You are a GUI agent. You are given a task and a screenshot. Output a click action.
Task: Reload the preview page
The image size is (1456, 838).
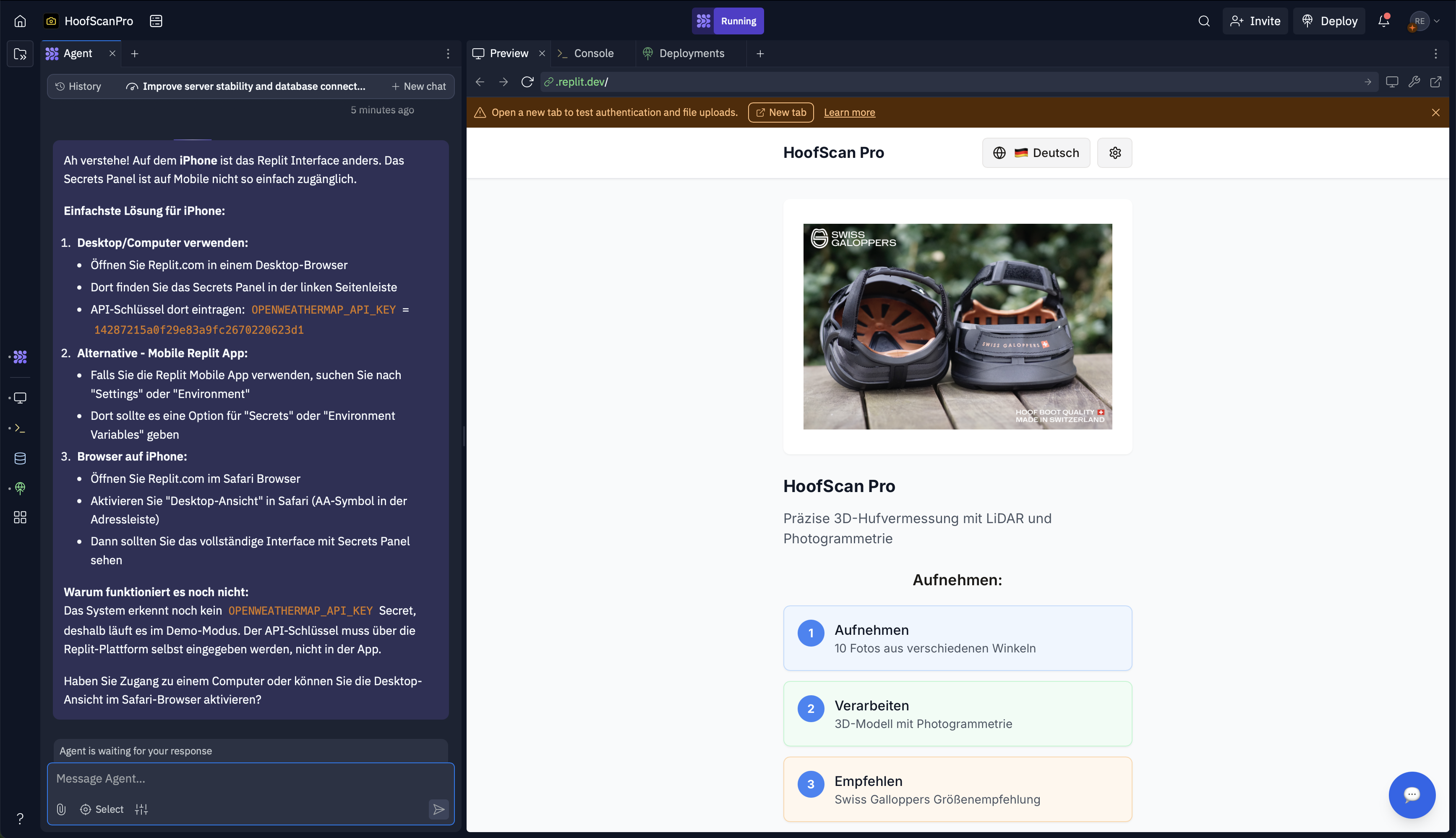click(527, 82)
